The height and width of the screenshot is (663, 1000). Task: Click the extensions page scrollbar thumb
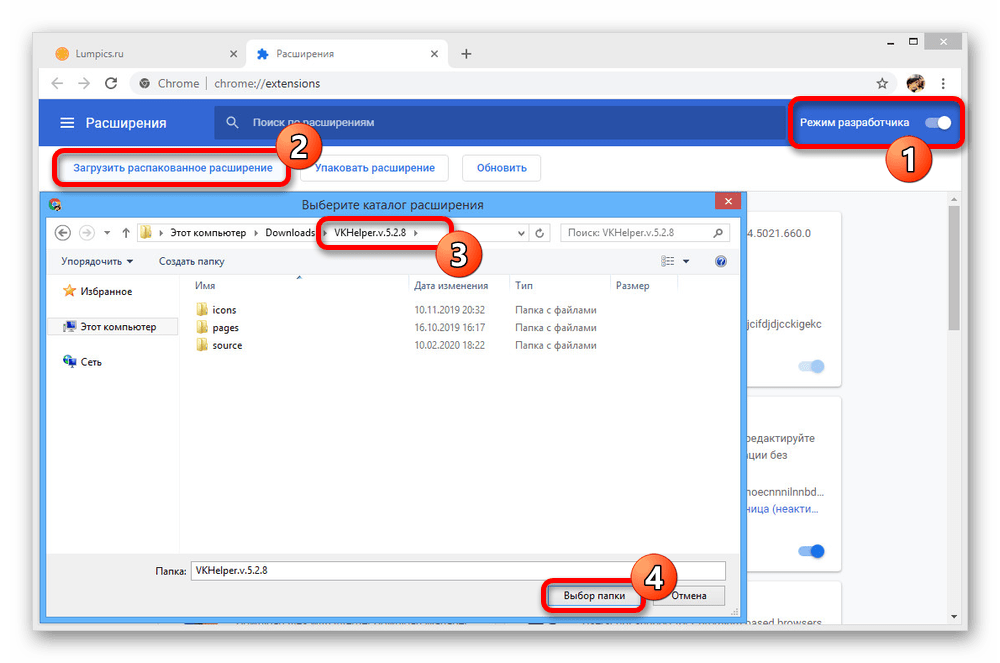click(953, 268)
